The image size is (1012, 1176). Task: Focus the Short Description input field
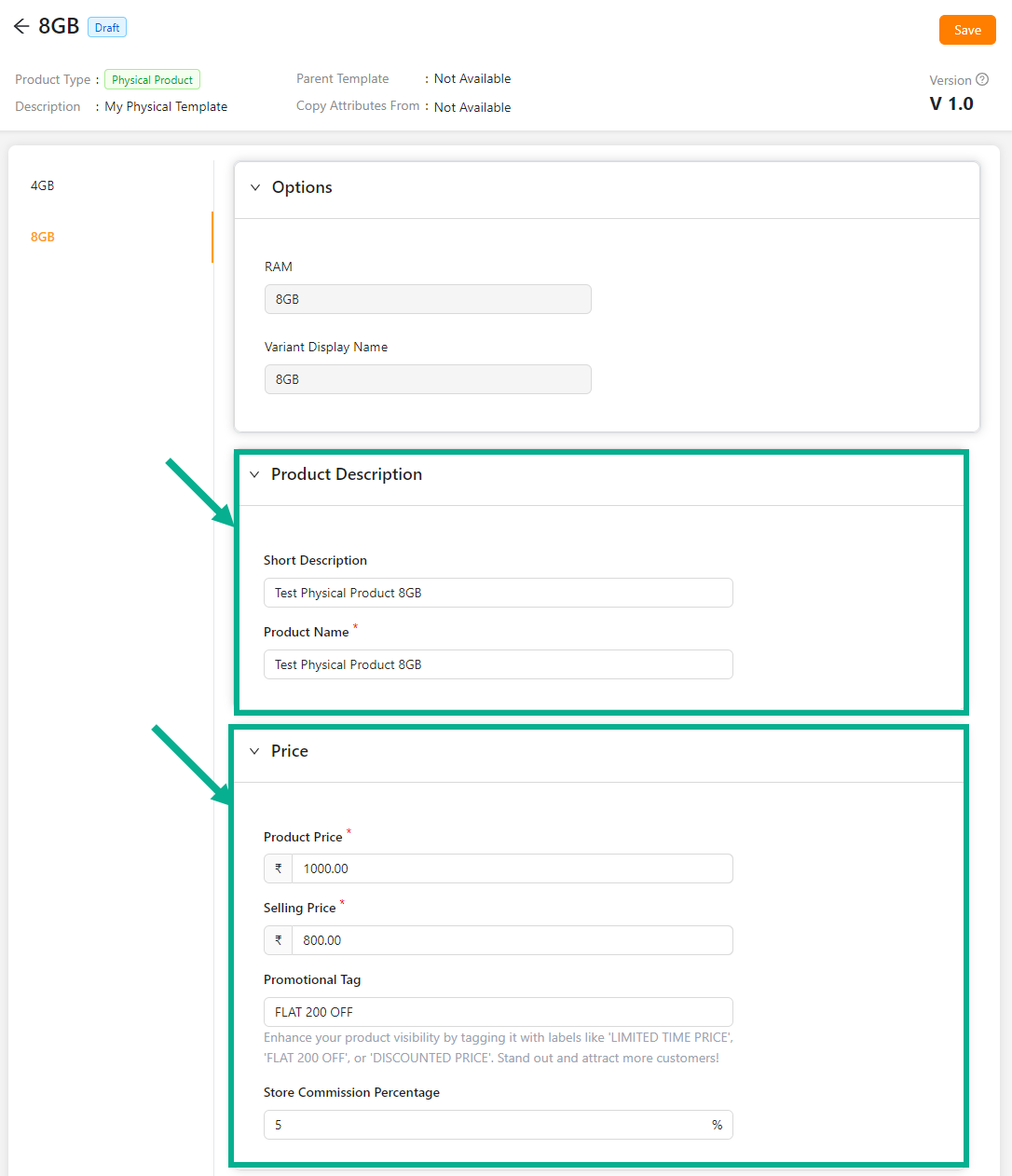(498, 593)
